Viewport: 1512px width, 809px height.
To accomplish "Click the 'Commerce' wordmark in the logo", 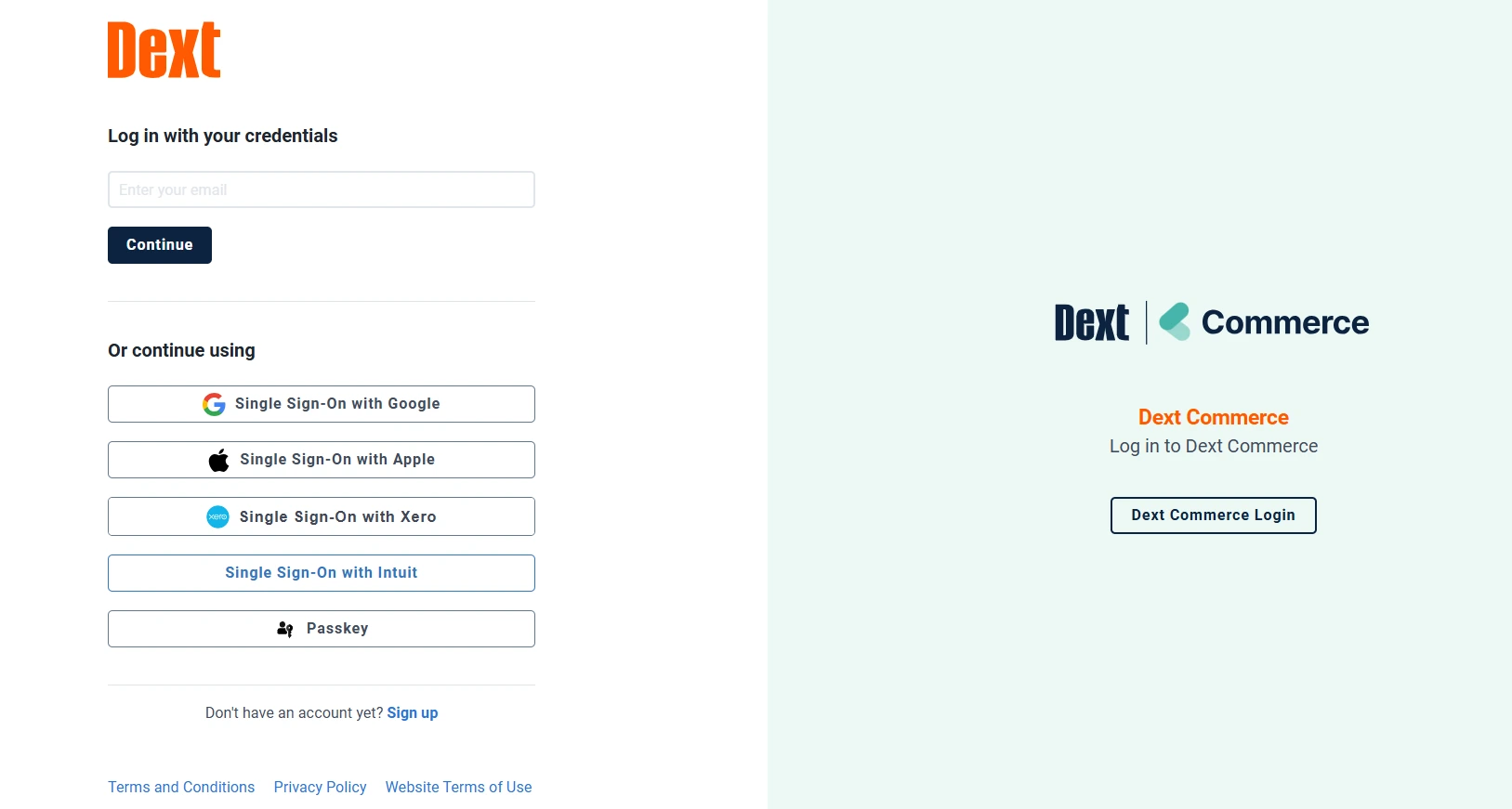I will click(1284, 323).
